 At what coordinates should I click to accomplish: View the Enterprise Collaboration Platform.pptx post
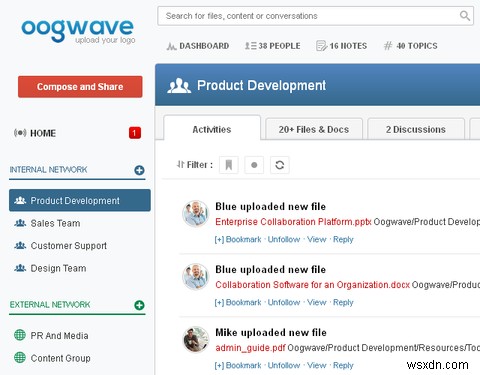click(x=316, y=239)
